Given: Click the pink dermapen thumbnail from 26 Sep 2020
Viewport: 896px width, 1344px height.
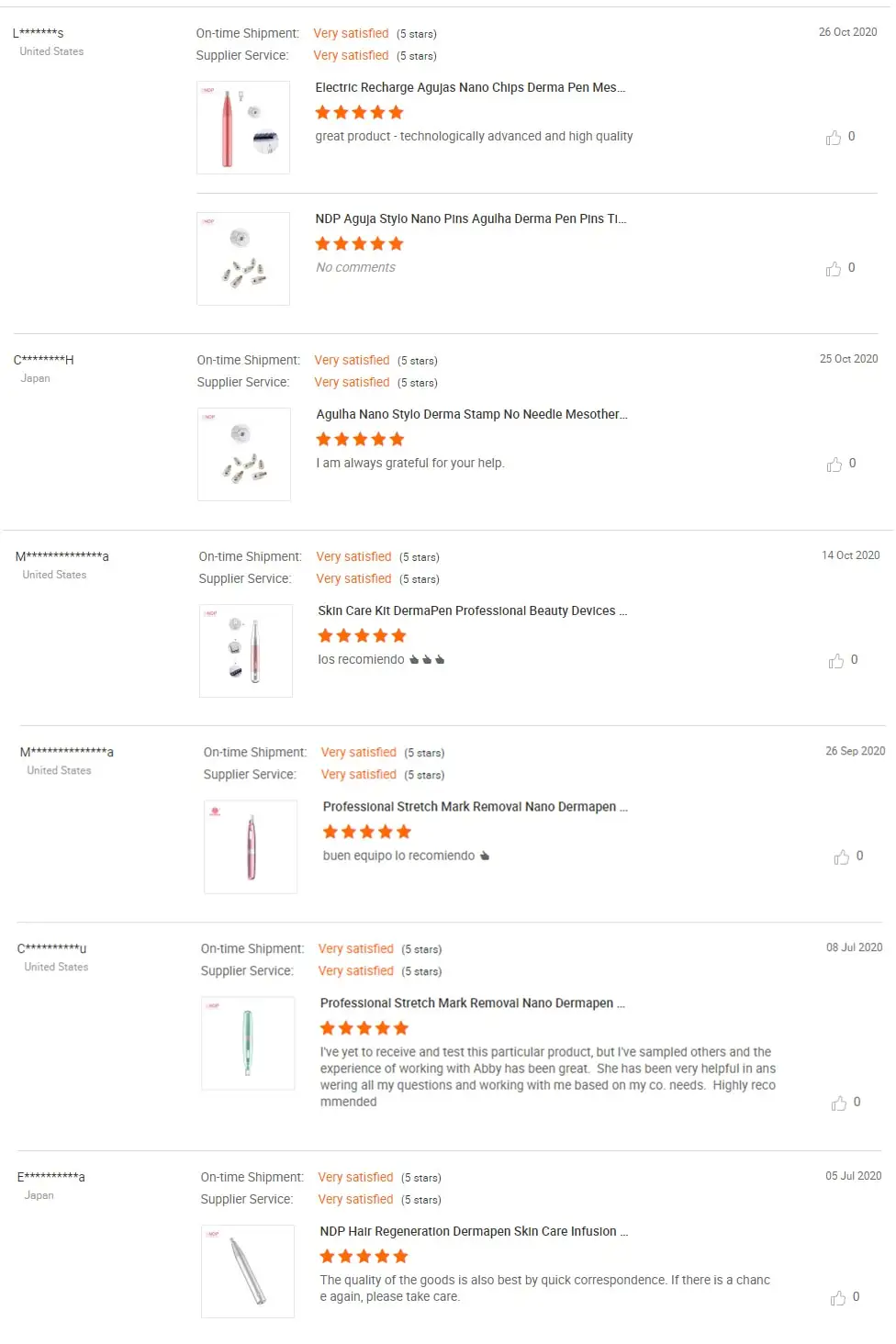Looking at the screenshot, I should click(x=251, y=846).
